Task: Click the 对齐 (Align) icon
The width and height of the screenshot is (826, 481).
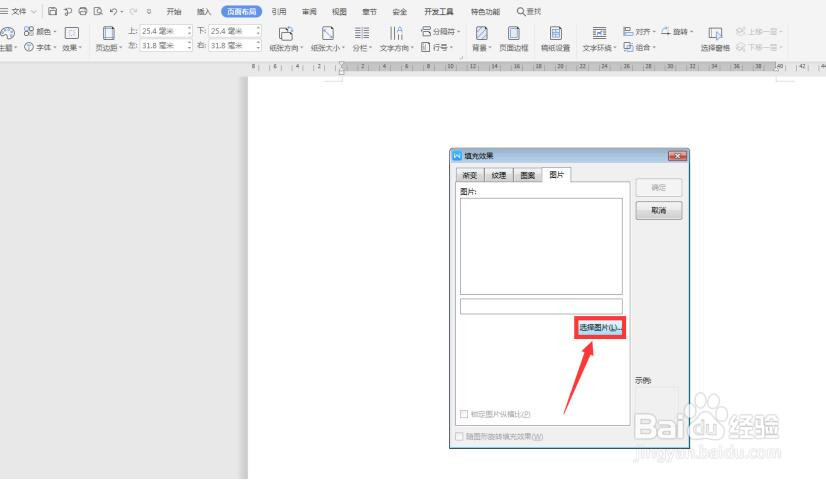Action: click(628, 31)
